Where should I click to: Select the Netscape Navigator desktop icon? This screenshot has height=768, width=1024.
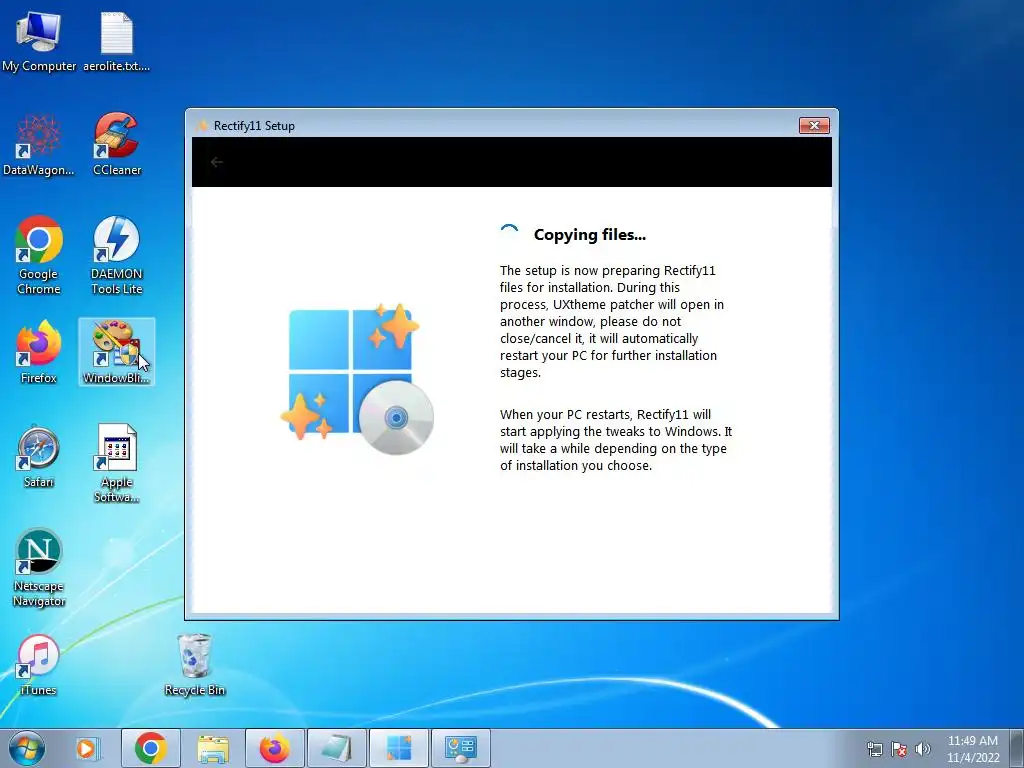[39, 568]
